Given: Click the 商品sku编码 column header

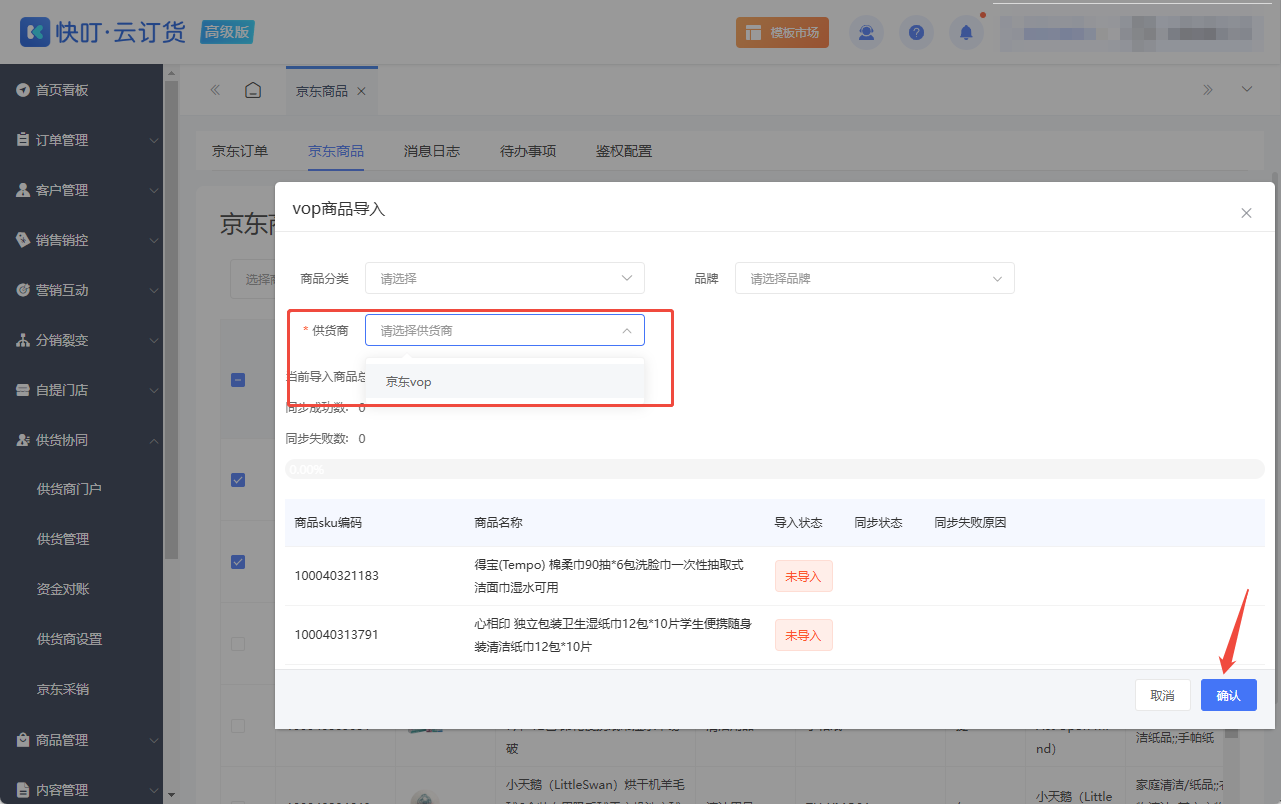Looking at the screenshot, I should [328, 523].
